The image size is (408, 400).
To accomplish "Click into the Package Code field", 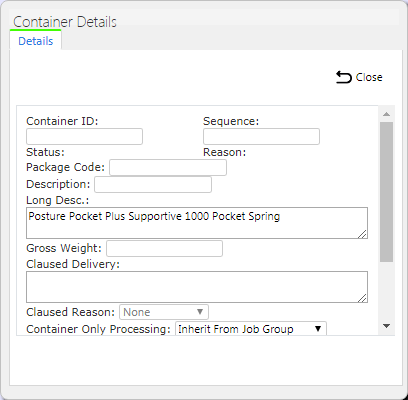I will coord(168,167).
